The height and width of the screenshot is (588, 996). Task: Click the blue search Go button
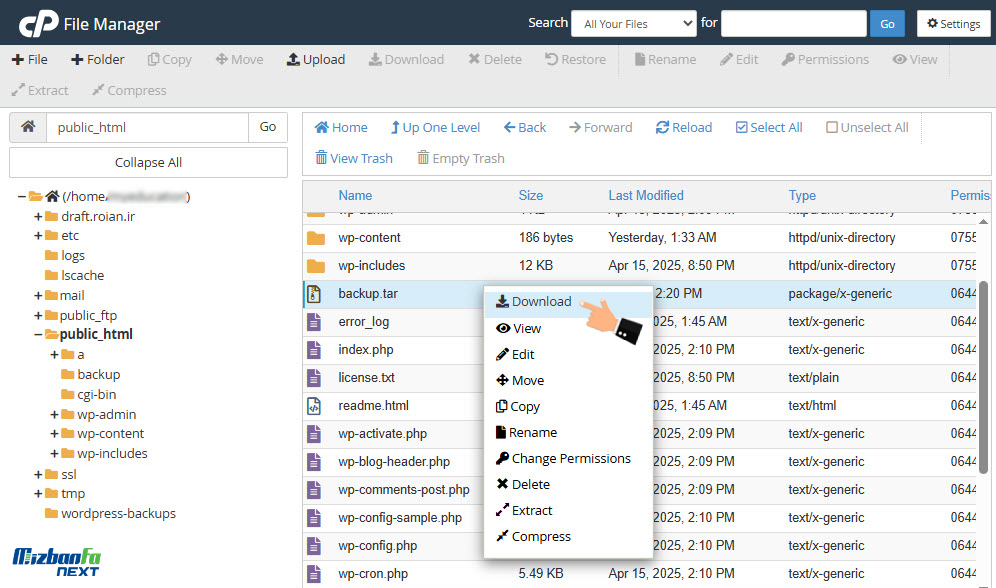887,24
